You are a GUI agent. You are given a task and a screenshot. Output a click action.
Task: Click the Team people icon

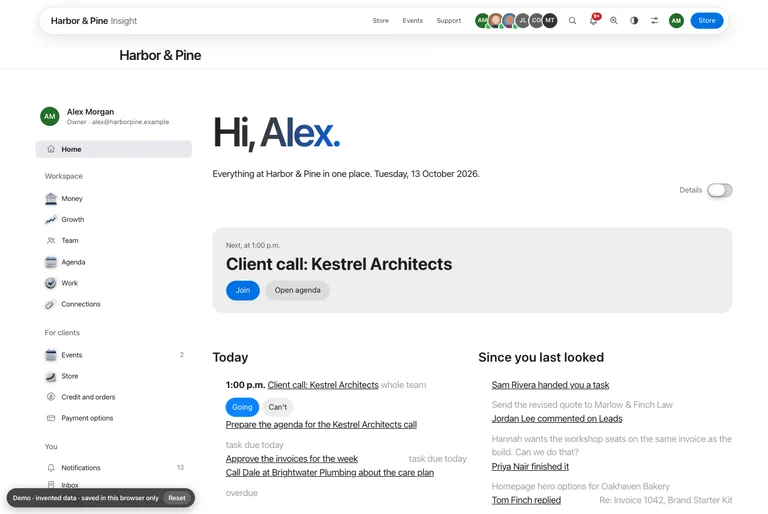[x=51, y=241]
